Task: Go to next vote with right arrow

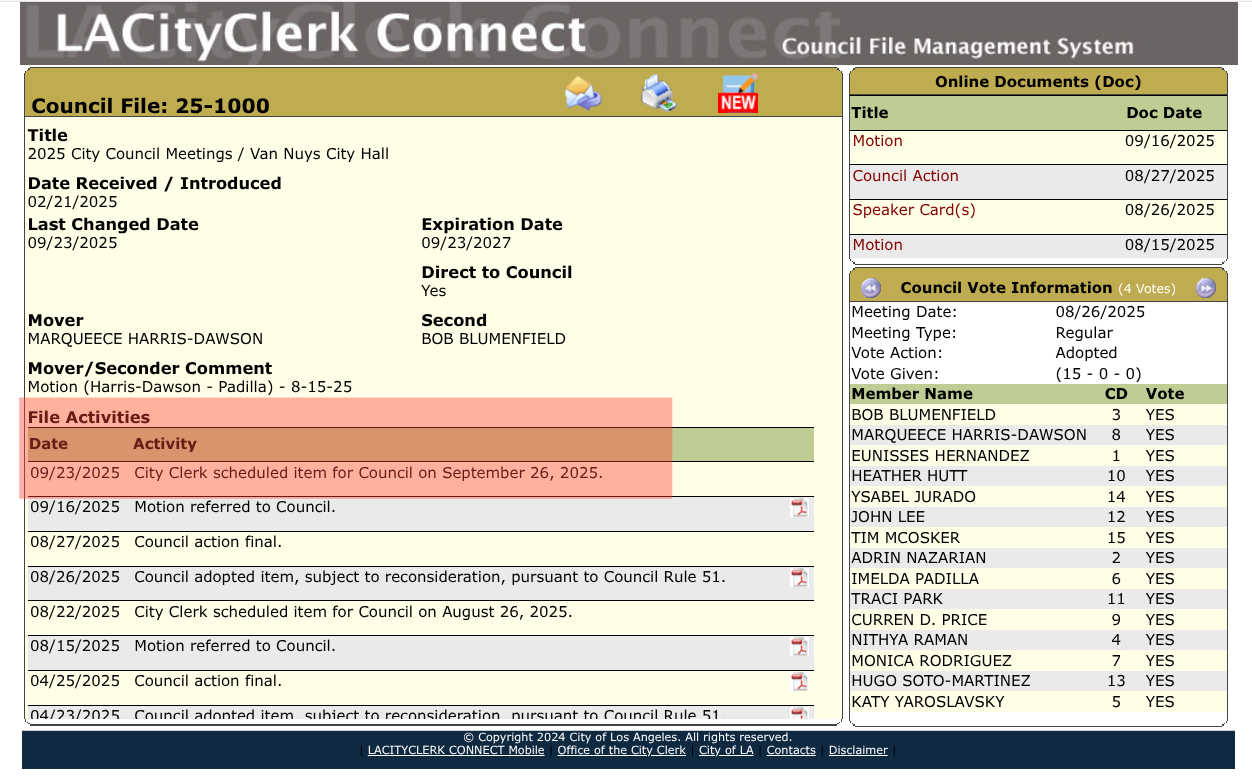Action: coord(1206,288)
